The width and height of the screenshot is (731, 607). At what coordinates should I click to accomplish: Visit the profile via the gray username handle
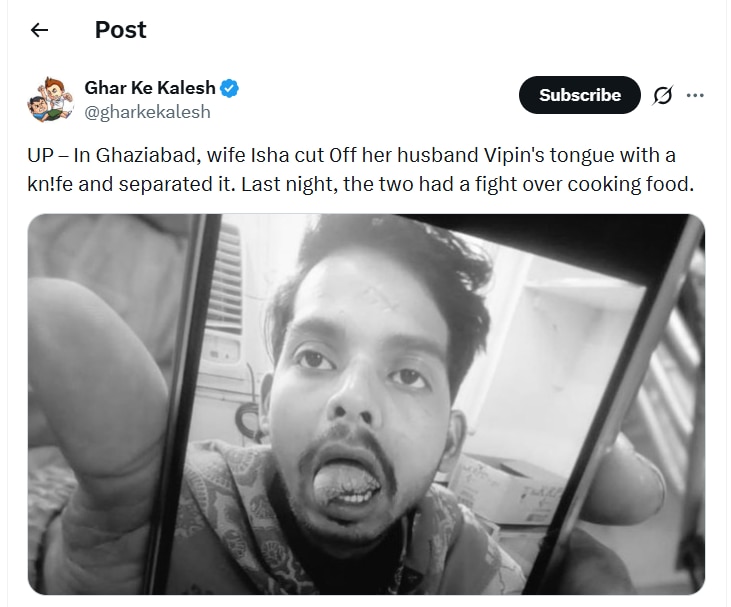click(147, 112)
